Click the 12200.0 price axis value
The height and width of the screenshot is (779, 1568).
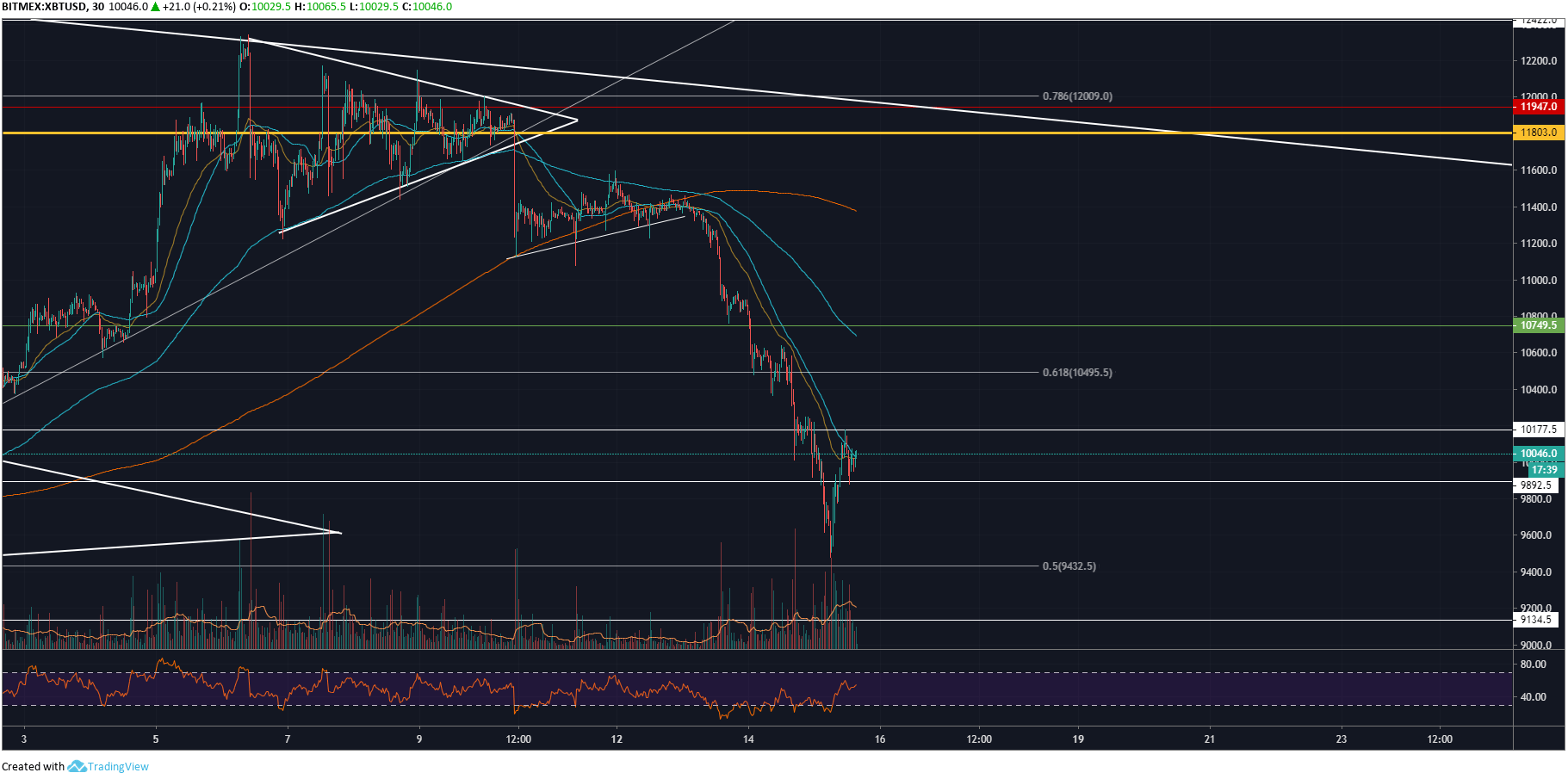tap(1539, 61)
